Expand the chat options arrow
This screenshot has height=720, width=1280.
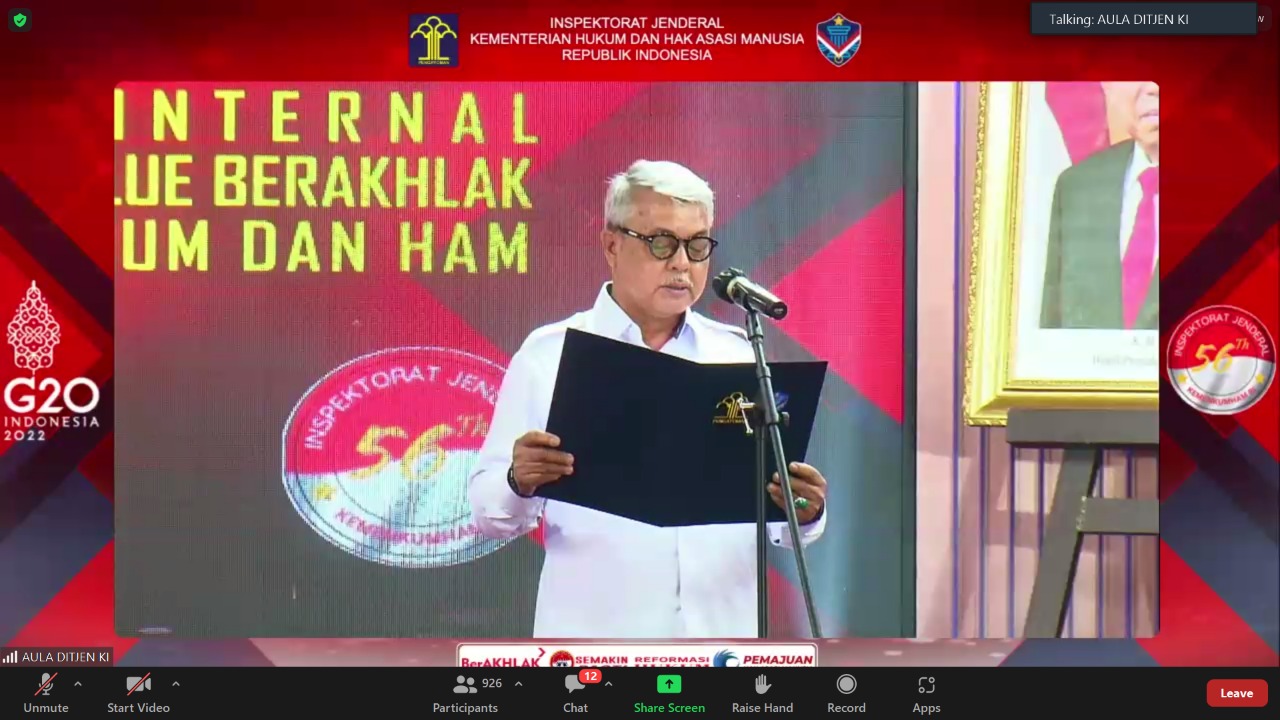(x=608, y=684)
